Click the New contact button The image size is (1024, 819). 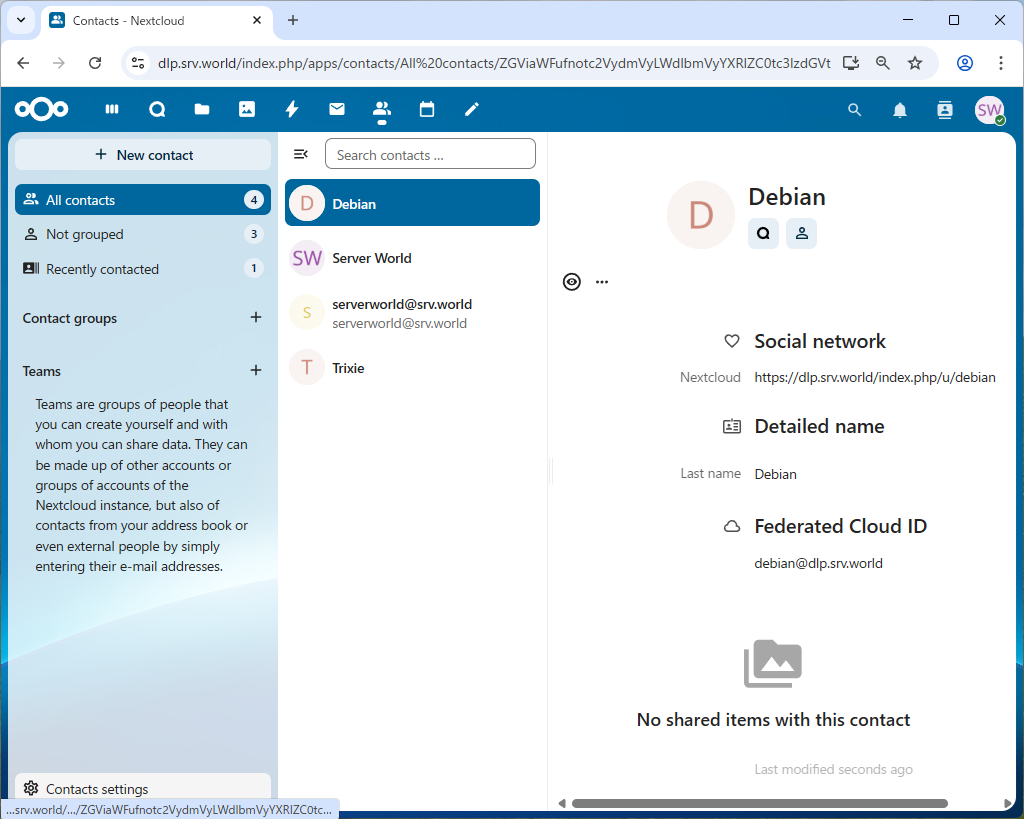pyautogui.click(x=143, y=155)
